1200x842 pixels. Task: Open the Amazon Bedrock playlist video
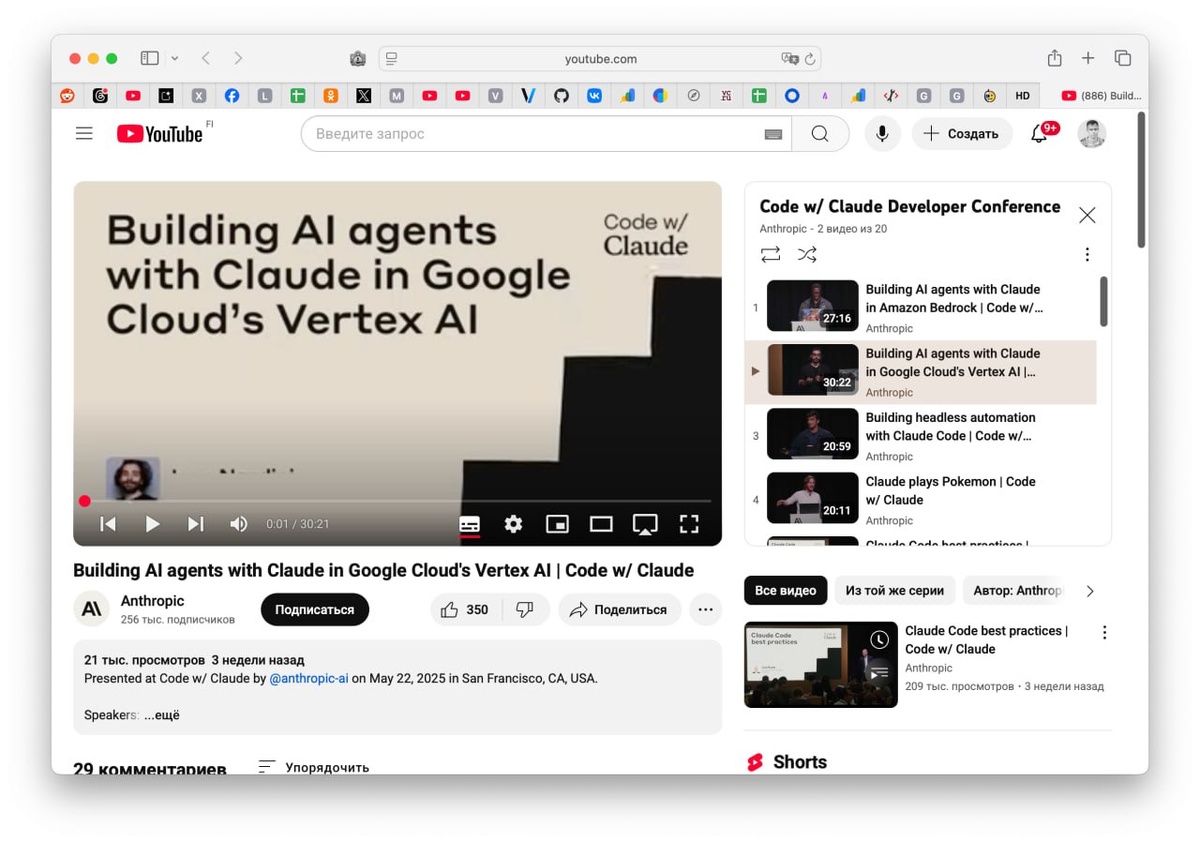[x=921, y=306]
